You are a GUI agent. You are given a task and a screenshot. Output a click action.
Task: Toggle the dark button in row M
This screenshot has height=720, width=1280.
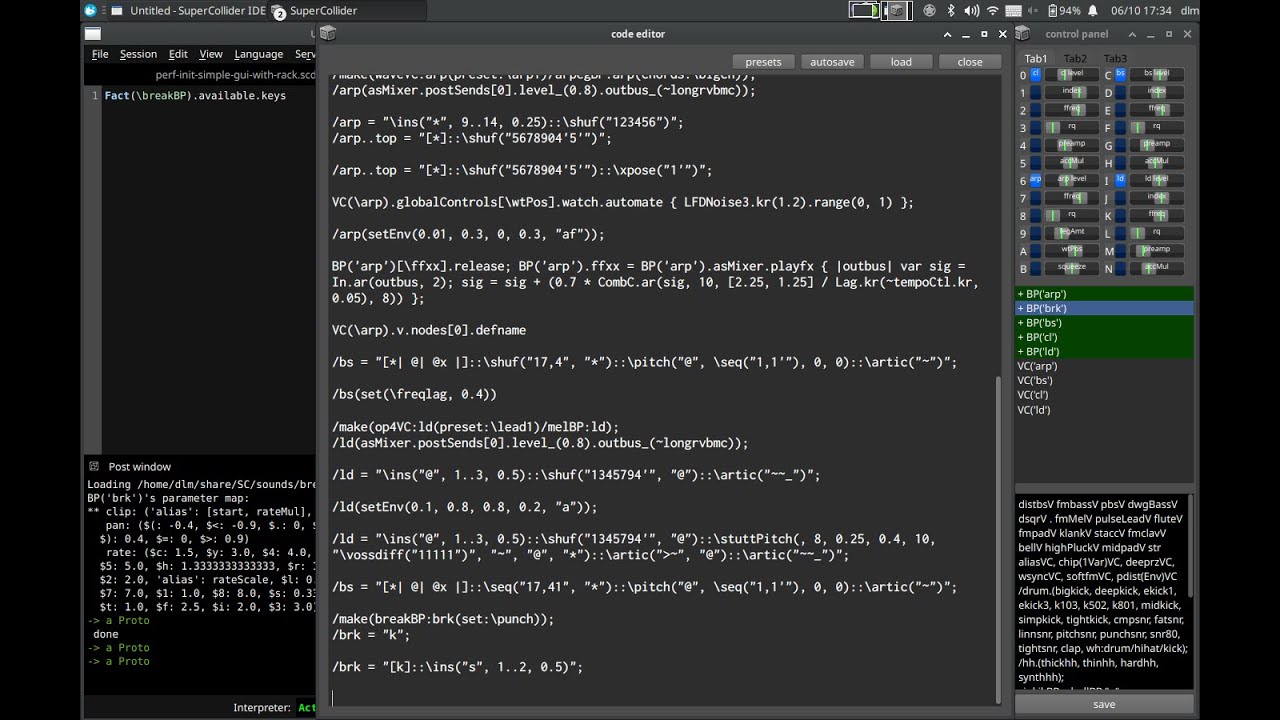[1121, 251]
